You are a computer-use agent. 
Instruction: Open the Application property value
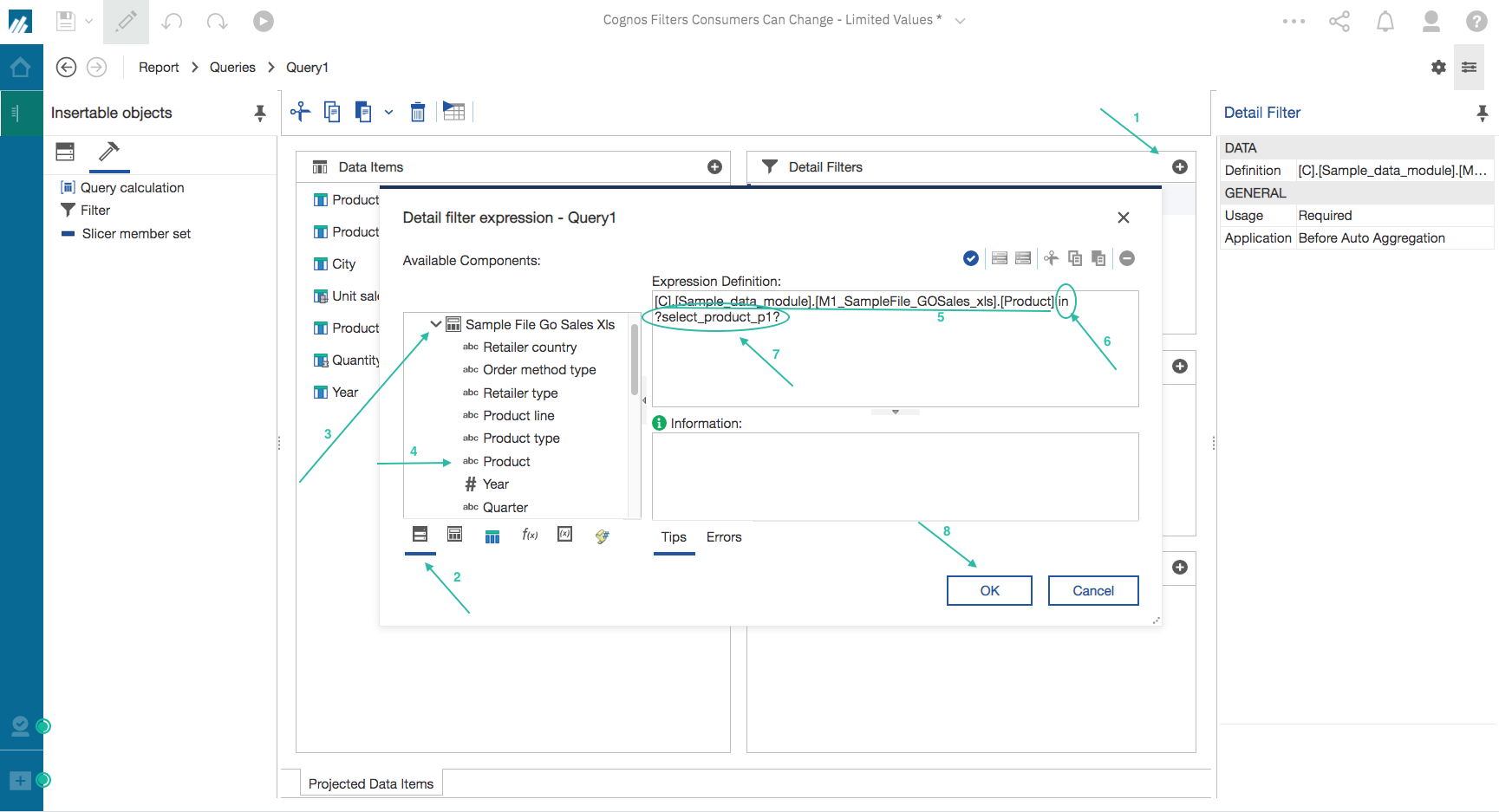pyautogui.click(x=1393, y=238)
